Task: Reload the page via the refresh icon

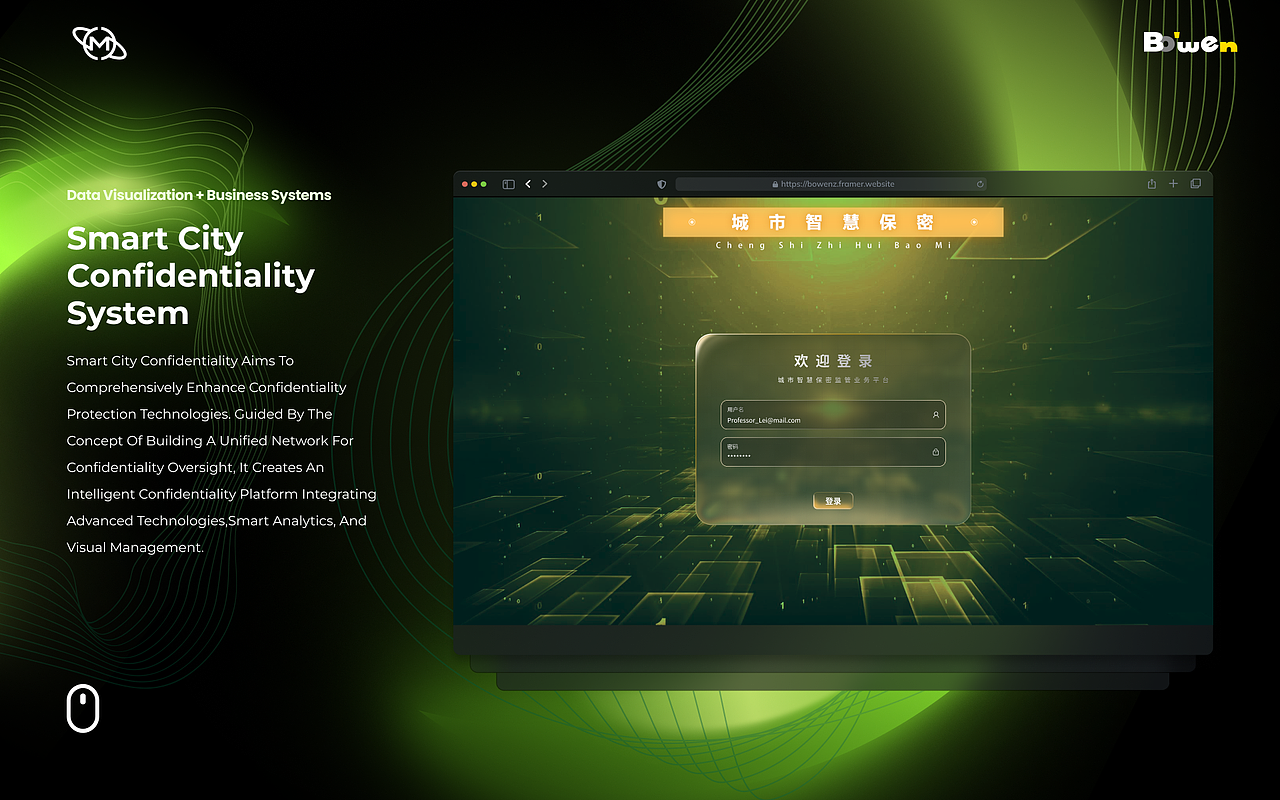Action: coord(980,184)
